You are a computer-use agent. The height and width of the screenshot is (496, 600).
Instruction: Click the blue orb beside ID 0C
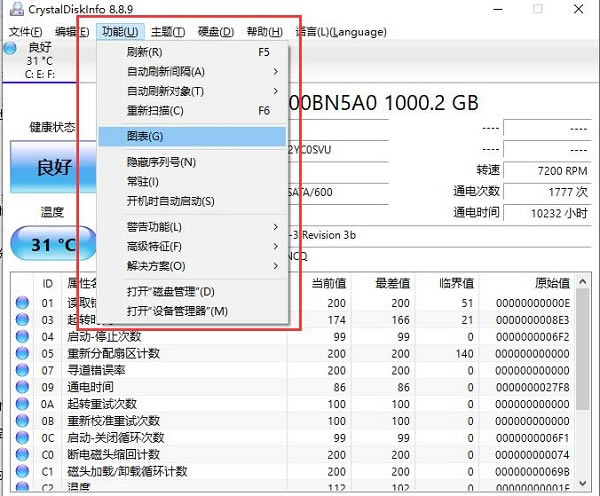coord(22,438)
